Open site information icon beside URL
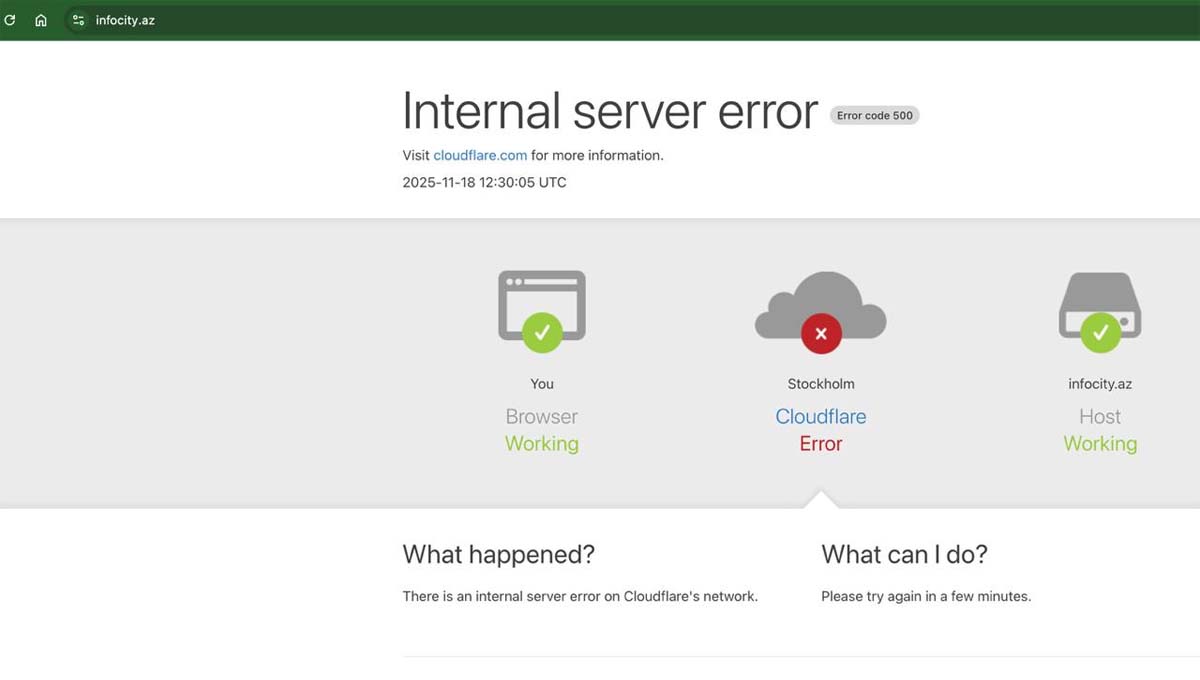 78,20
